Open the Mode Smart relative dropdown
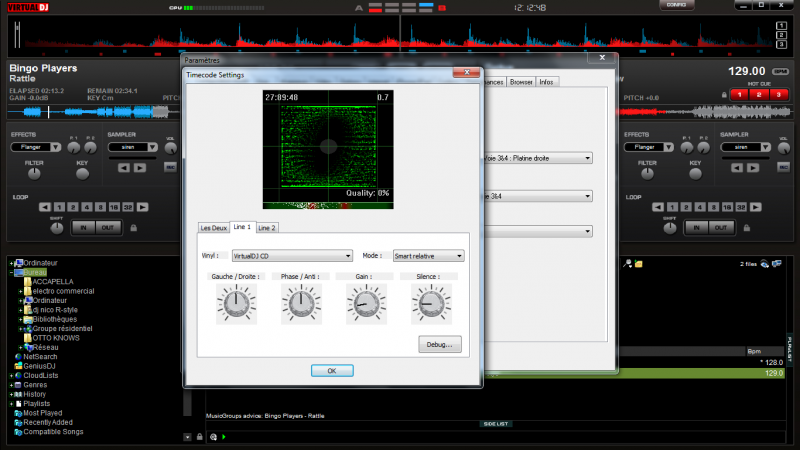Viewport: 800px width, 450px height. point(427,256)
